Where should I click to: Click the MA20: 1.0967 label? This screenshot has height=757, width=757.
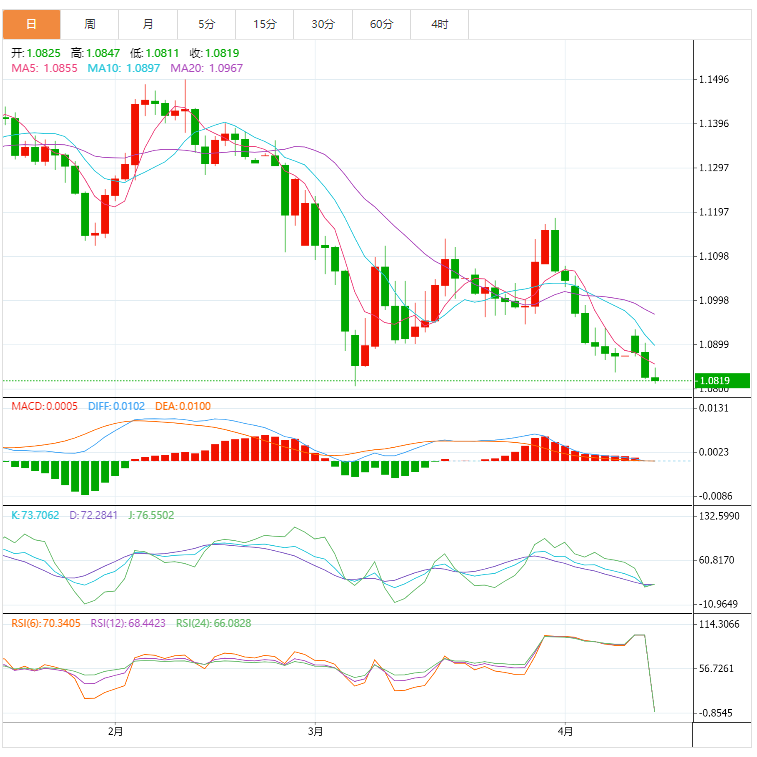tap(207, 68)
